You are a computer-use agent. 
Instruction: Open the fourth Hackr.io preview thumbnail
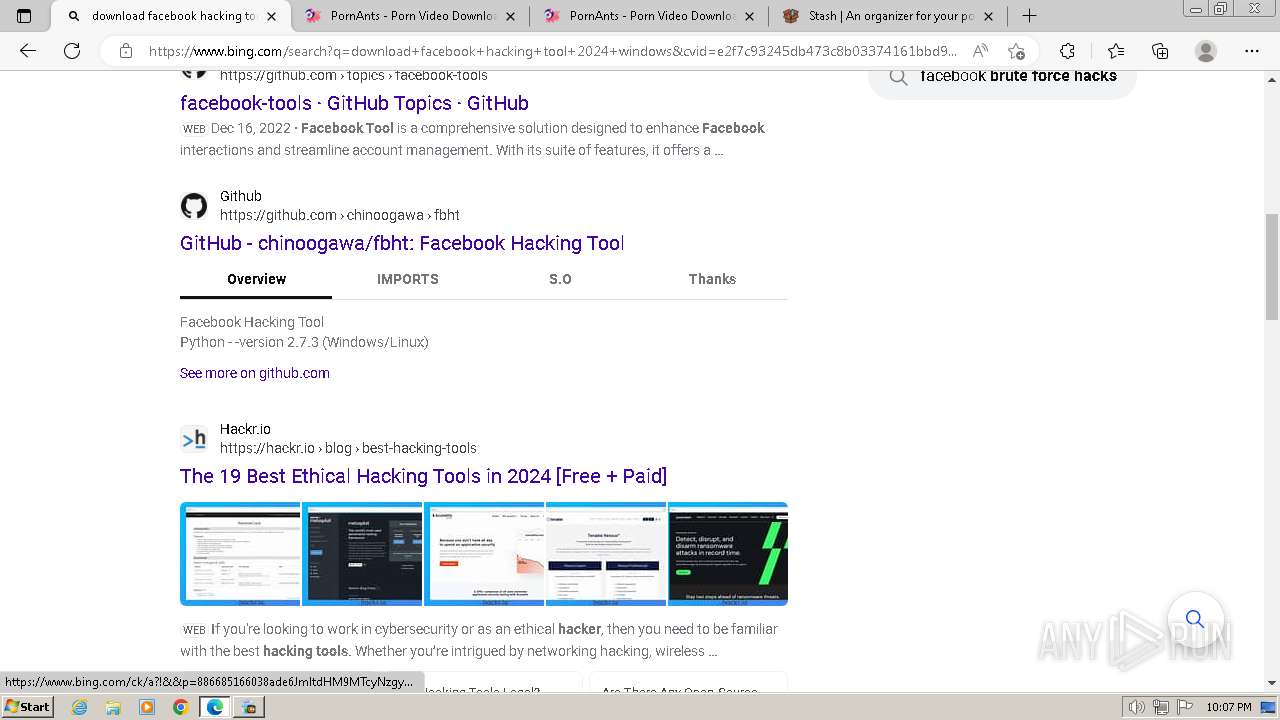click(x=606, y=554)
